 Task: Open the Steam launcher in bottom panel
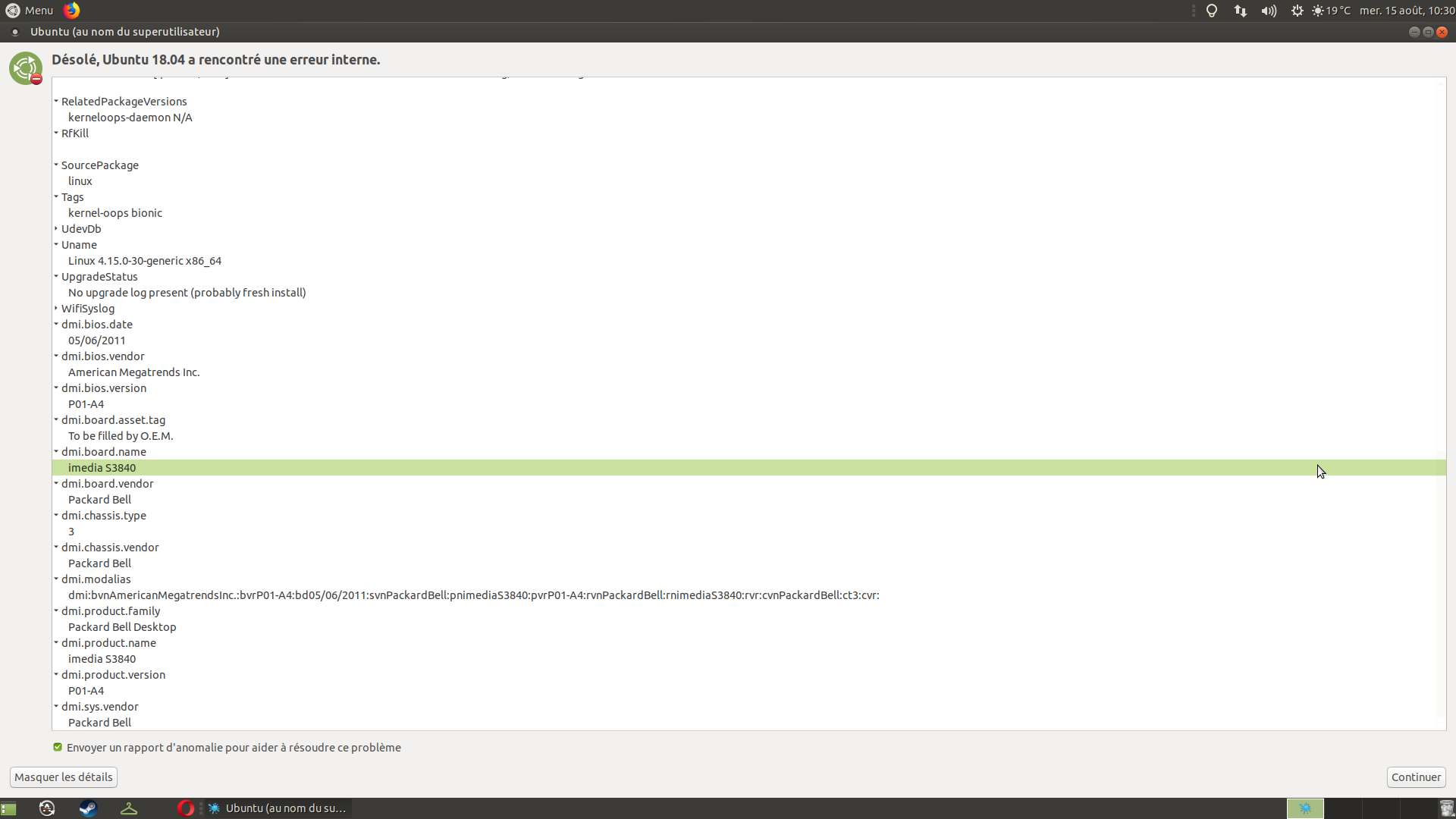tap(88, 808)
